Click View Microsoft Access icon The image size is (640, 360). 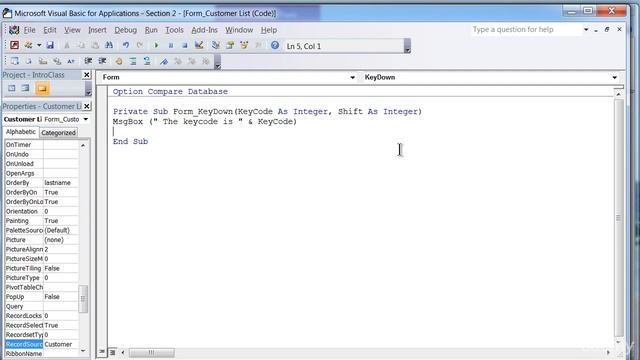coord(14,45)
